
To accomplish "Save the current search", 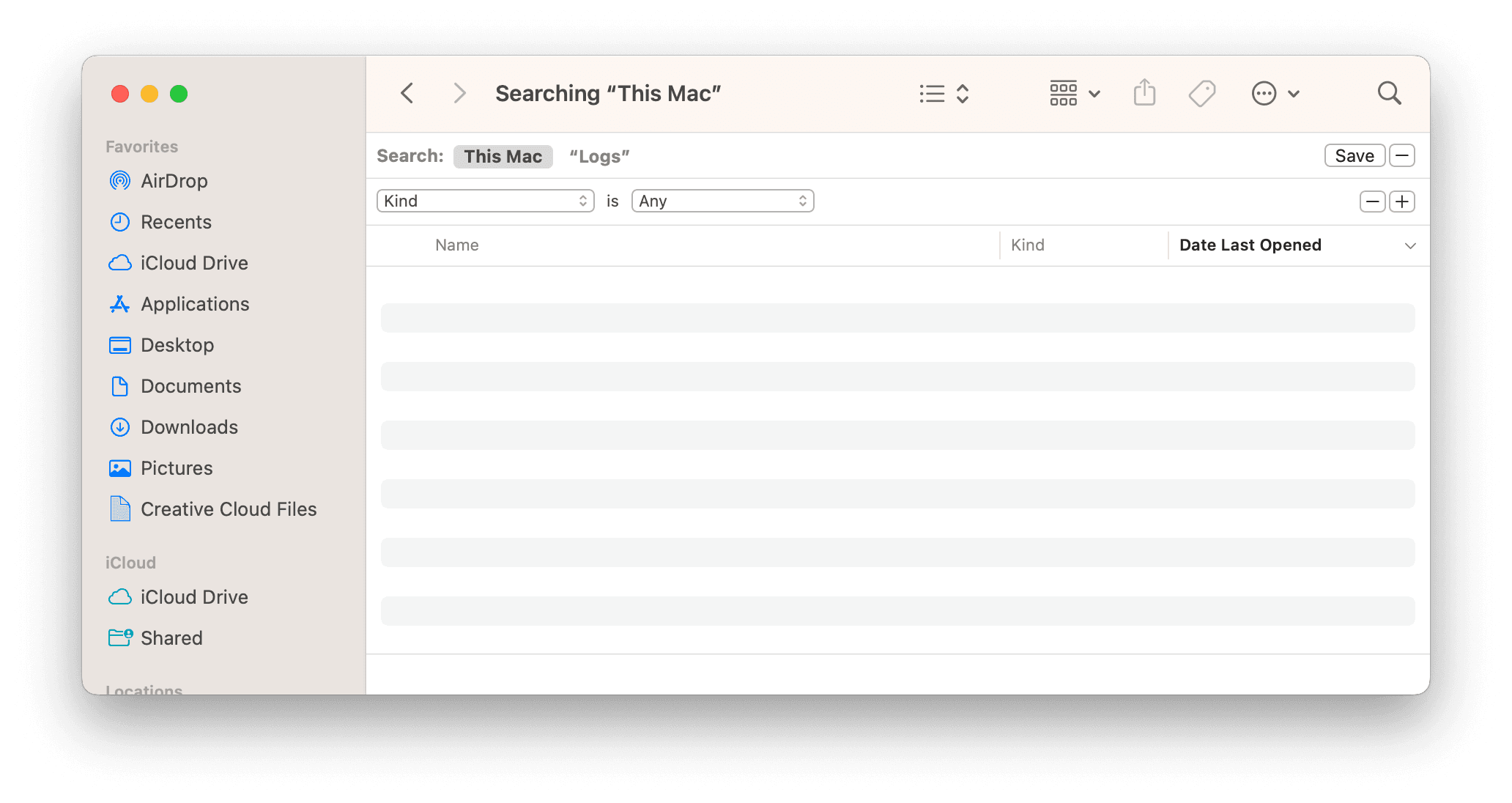I will coord(1353,155).
